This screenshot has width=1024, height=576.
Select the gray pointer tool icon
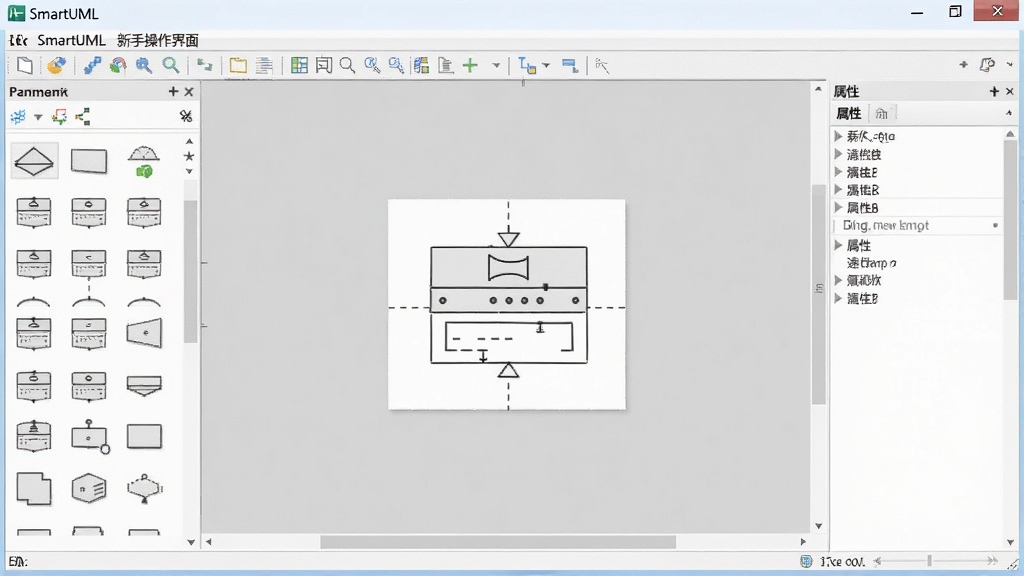coord(601,65)
